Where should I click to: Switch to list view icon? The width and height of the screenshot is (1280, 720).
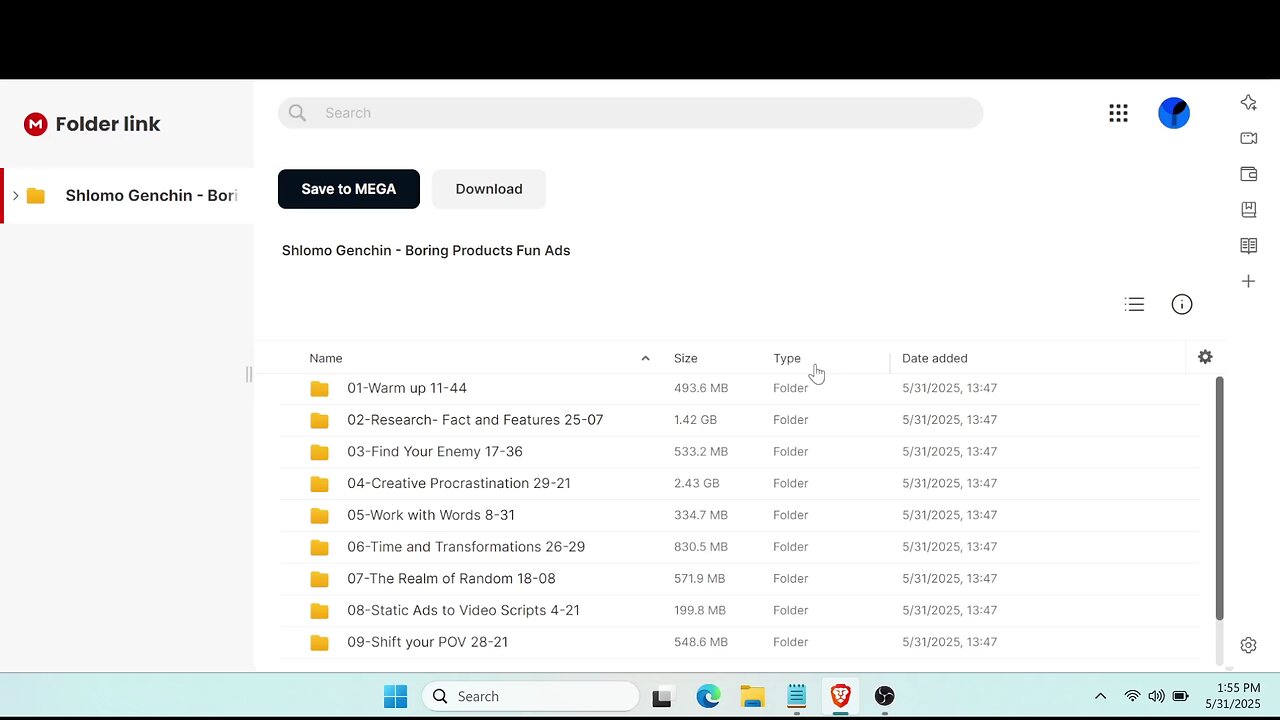(x=1134, y=304)
